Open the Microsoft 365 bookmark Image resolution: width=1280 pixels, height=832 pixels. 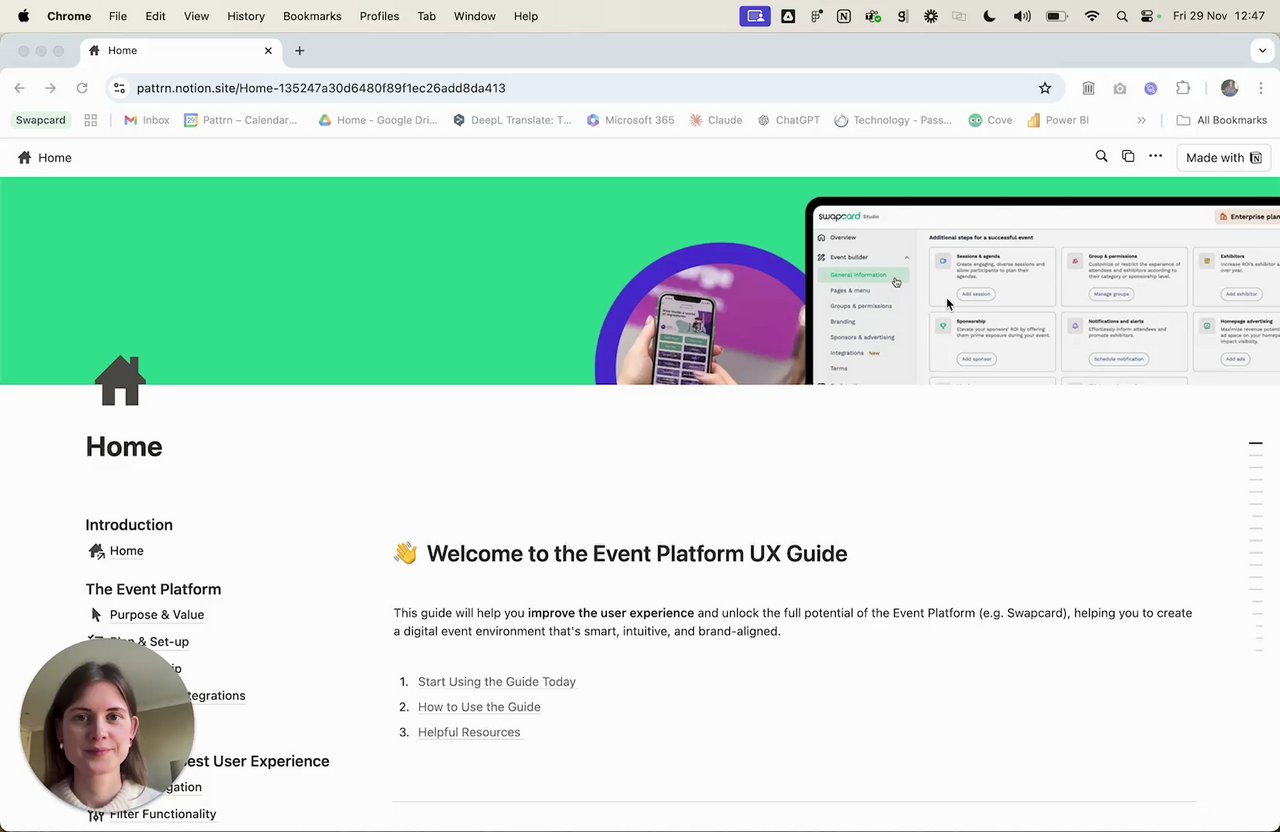[630, 120]
